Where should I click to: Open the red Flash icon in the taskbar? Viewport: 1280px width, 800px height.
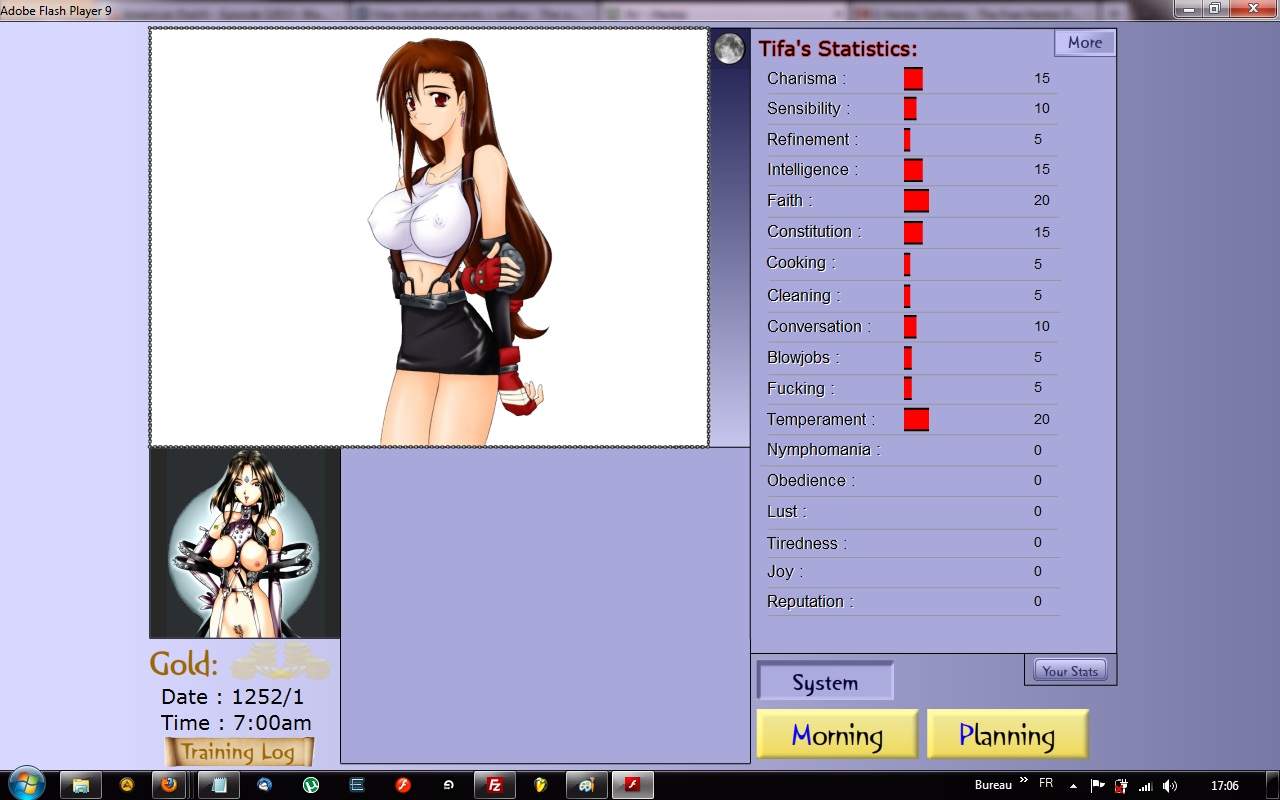[x=403, y=785]
